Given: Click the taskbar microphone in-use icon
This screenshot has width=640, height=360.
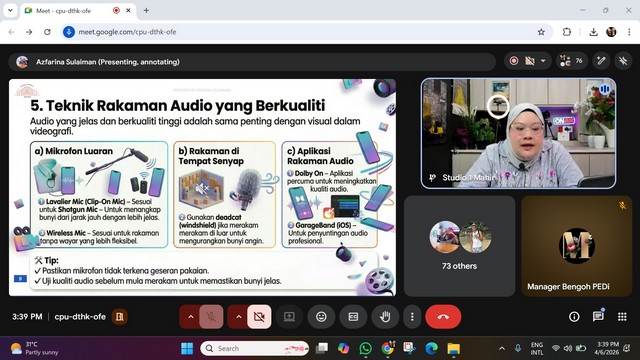Looking at the screenshot, I should (x=518, y=349).
